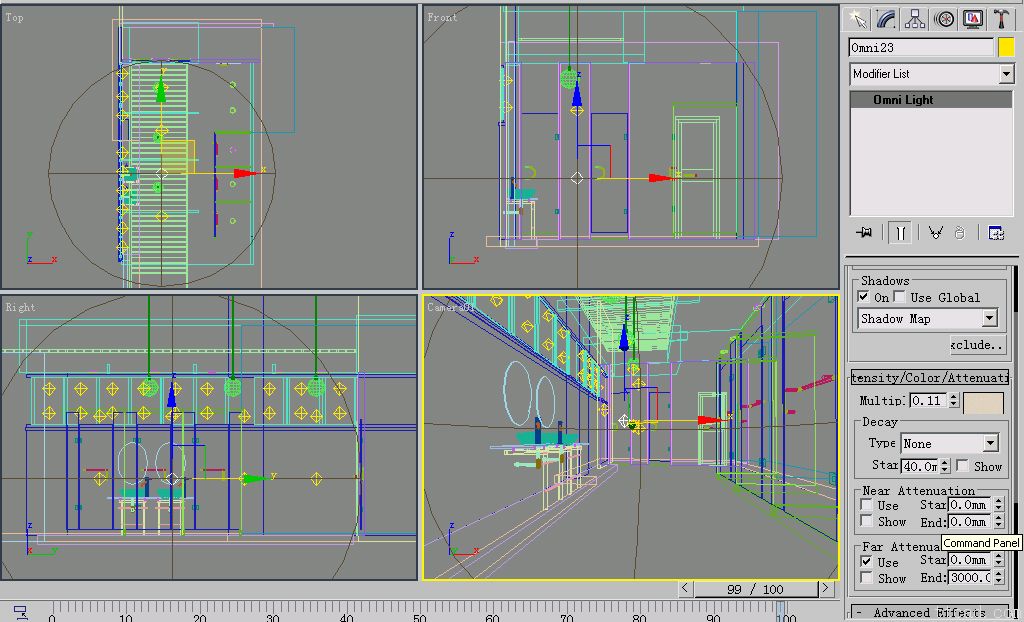Pin the modifier stack
Screen dimensions: 1024x622
pyautogui.click(x=863, y=231)
